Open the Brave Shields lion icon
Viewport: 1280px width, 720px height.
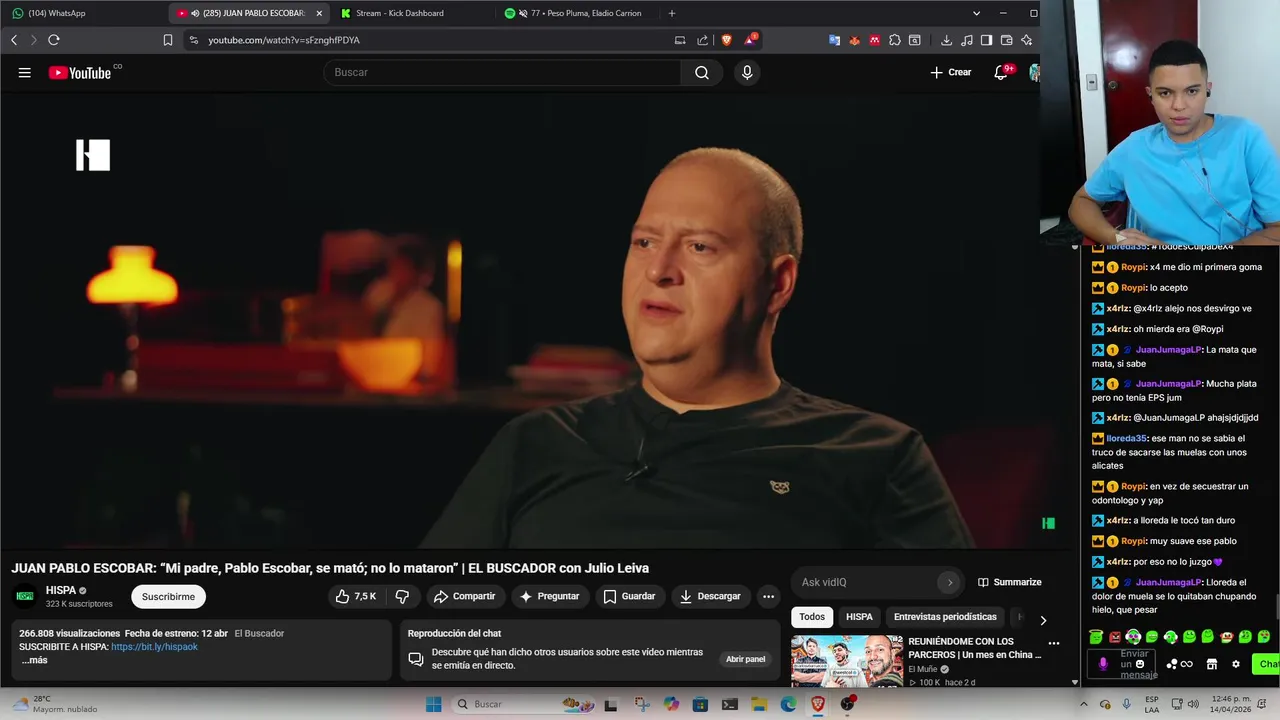[x=726, y=40]
